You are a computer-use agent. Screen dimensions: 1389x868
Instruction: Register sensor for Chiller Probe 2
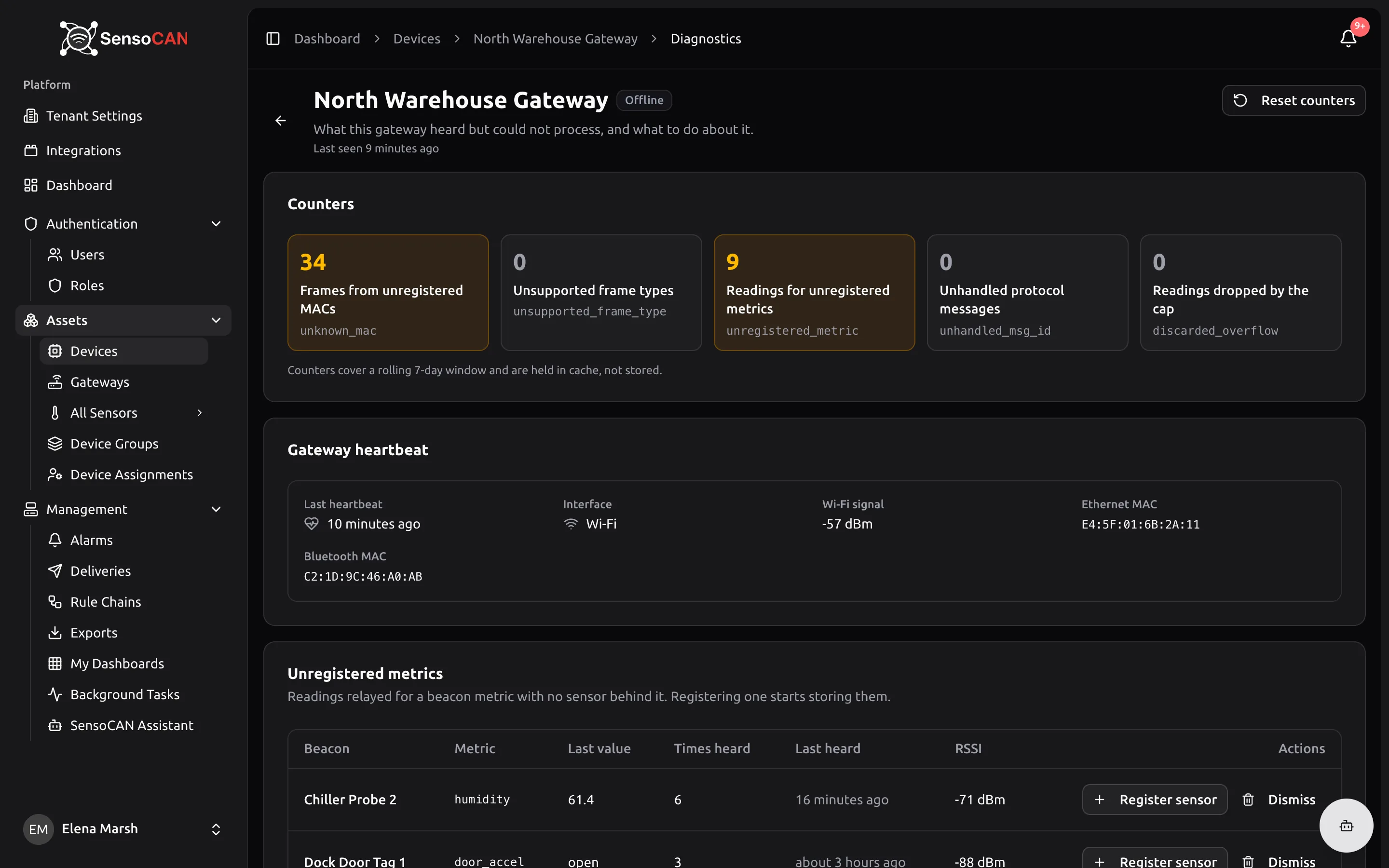coord(1155,800)
